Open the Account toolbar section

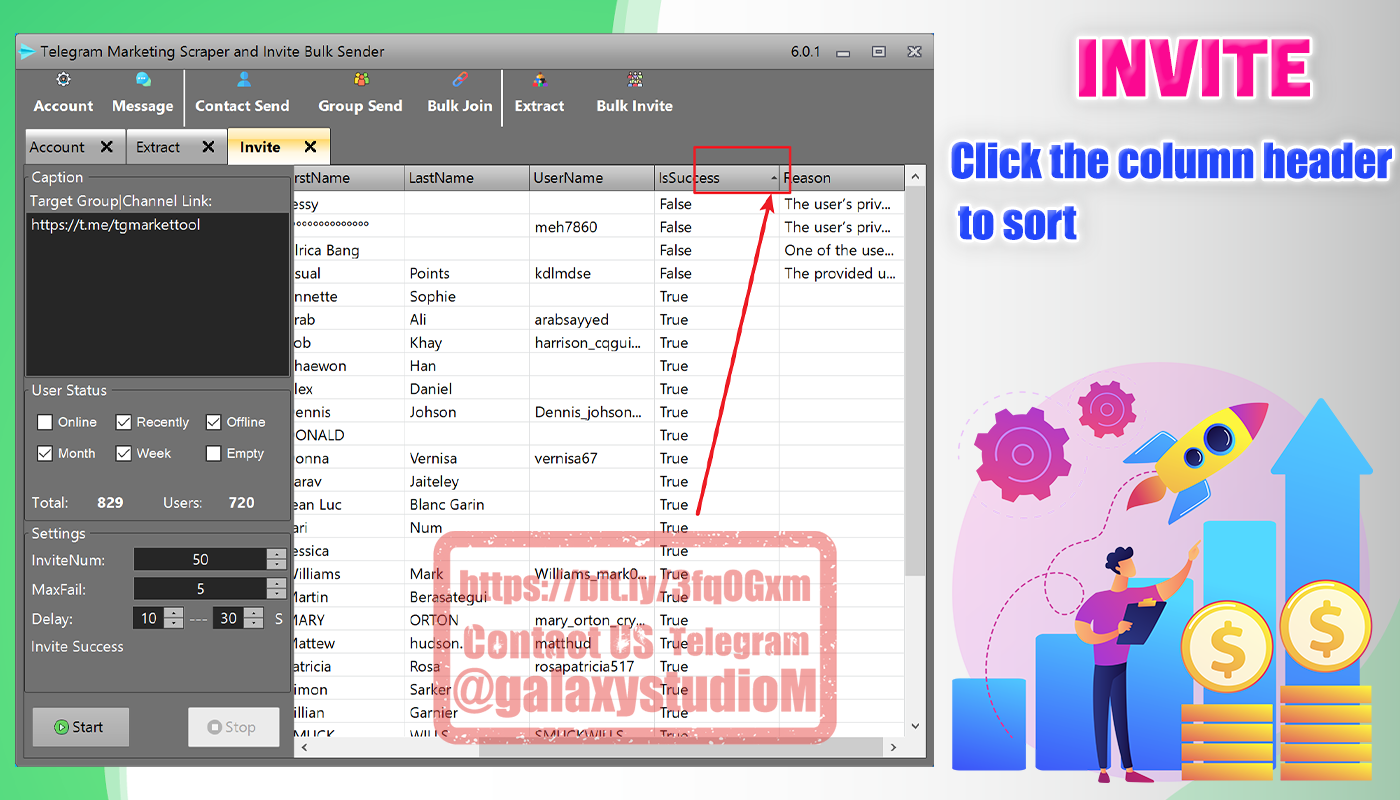(x=63, y=94)
